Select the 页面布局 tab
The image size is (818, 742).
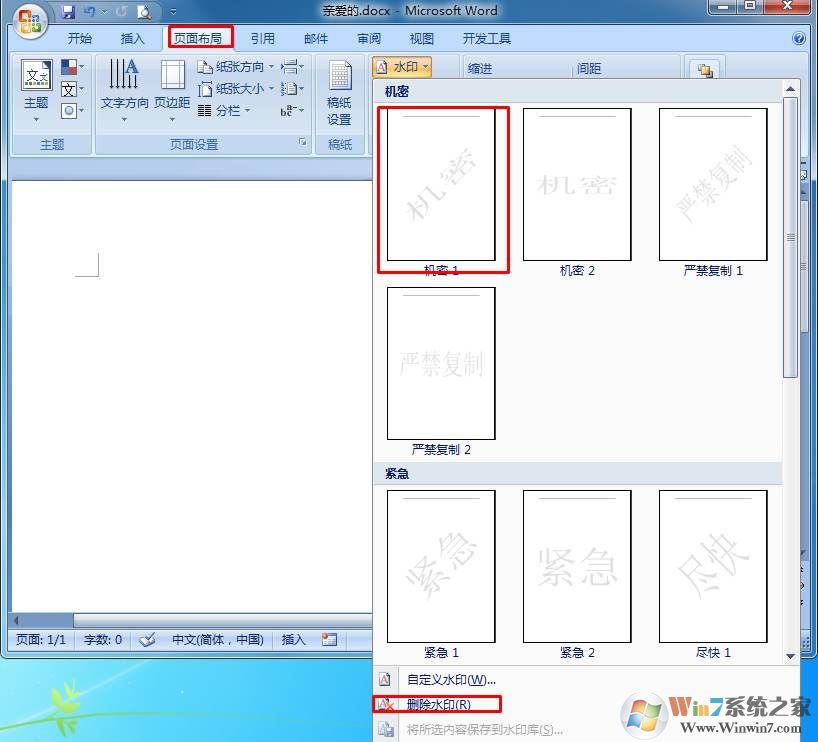point(198,39)
